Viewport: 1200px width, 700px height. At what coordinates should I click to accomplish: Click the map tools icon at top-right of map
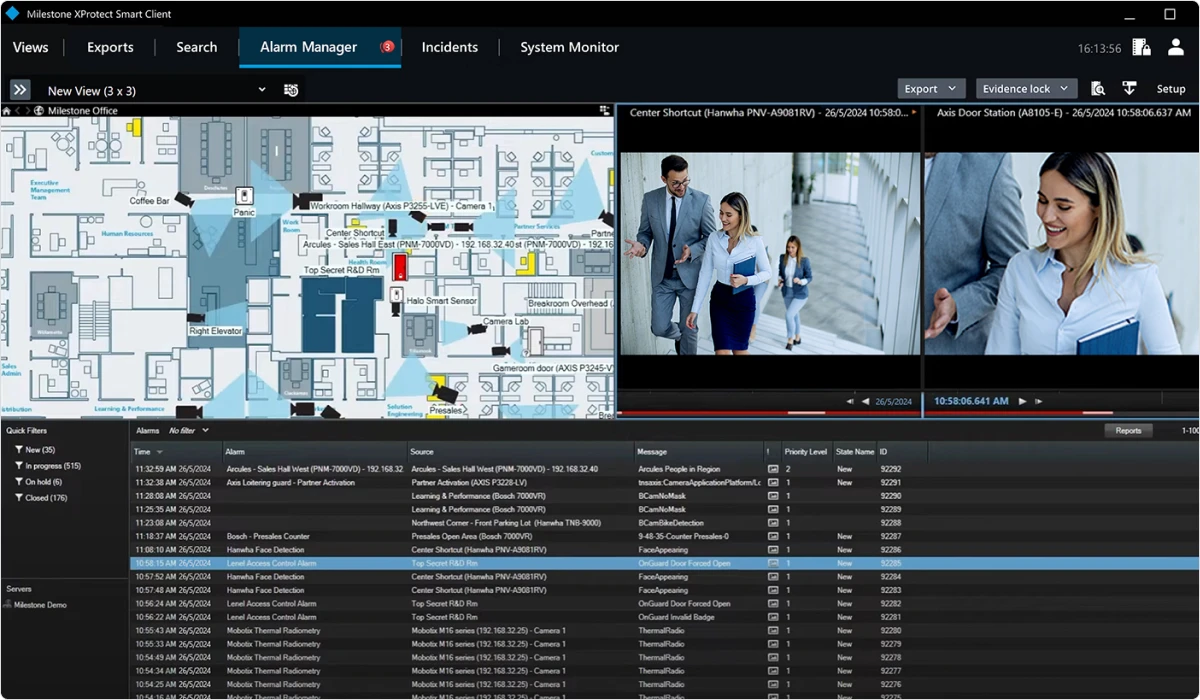coord(605,111)
